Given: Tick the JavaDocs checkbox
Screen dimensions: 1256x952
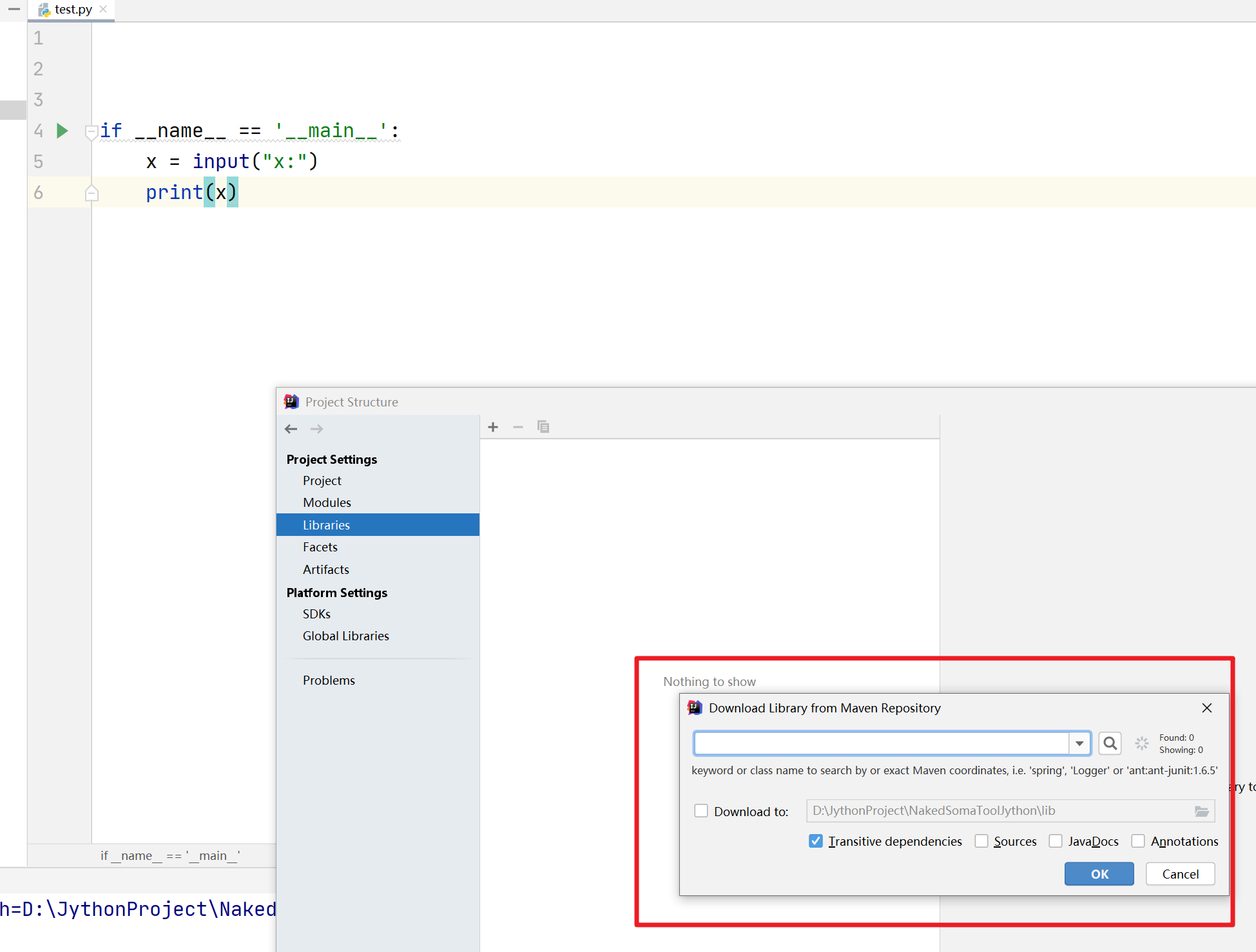Looking at the screenshot, I should click(x=1056, y=841).
